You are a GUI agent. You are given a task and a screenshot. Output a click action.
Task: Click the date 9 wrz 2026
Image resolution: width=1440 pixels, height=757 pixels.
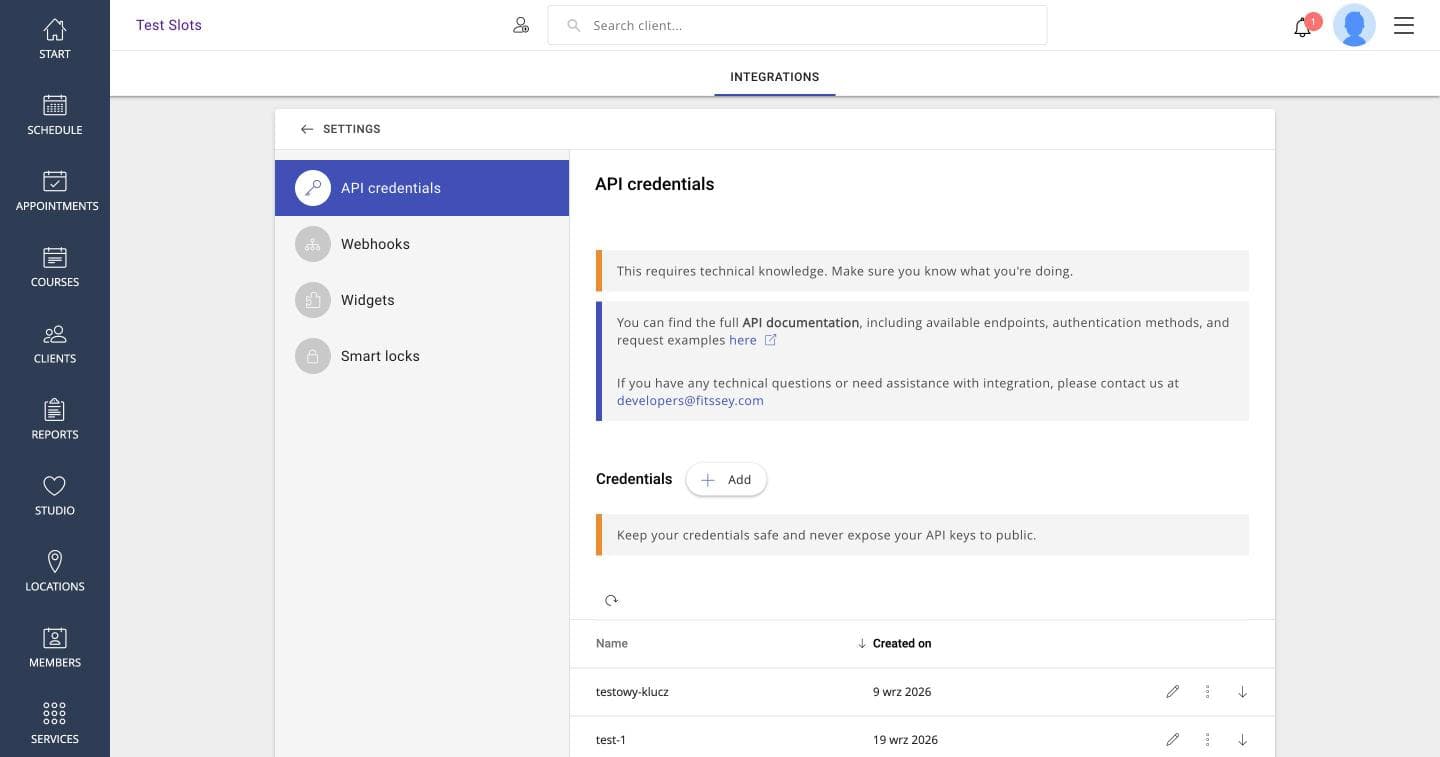tap(902, 692)
